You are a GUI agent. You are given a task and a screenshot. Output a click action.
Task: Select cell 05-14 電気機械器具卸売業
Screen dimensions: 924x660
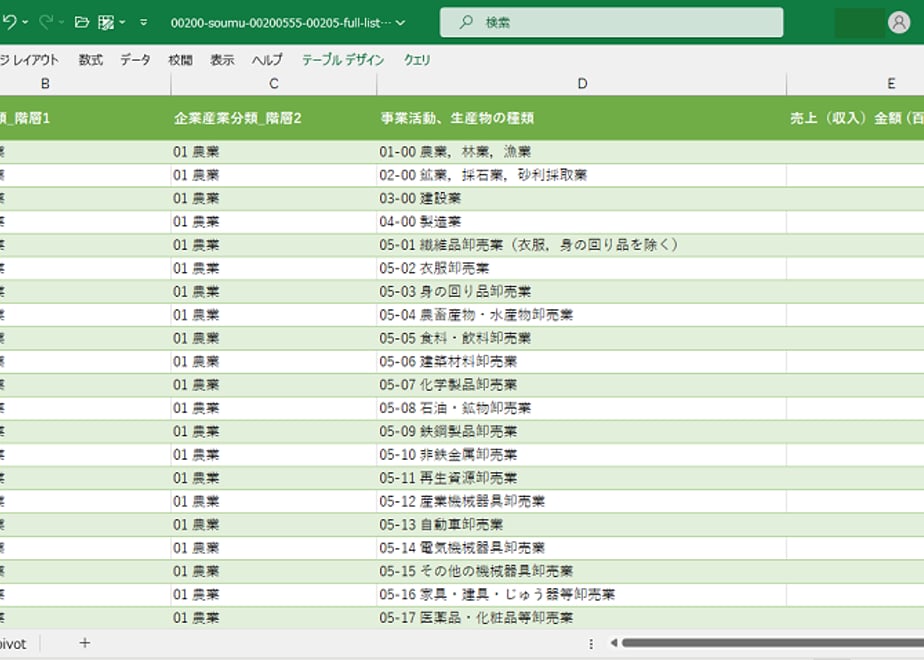point(582,547)
